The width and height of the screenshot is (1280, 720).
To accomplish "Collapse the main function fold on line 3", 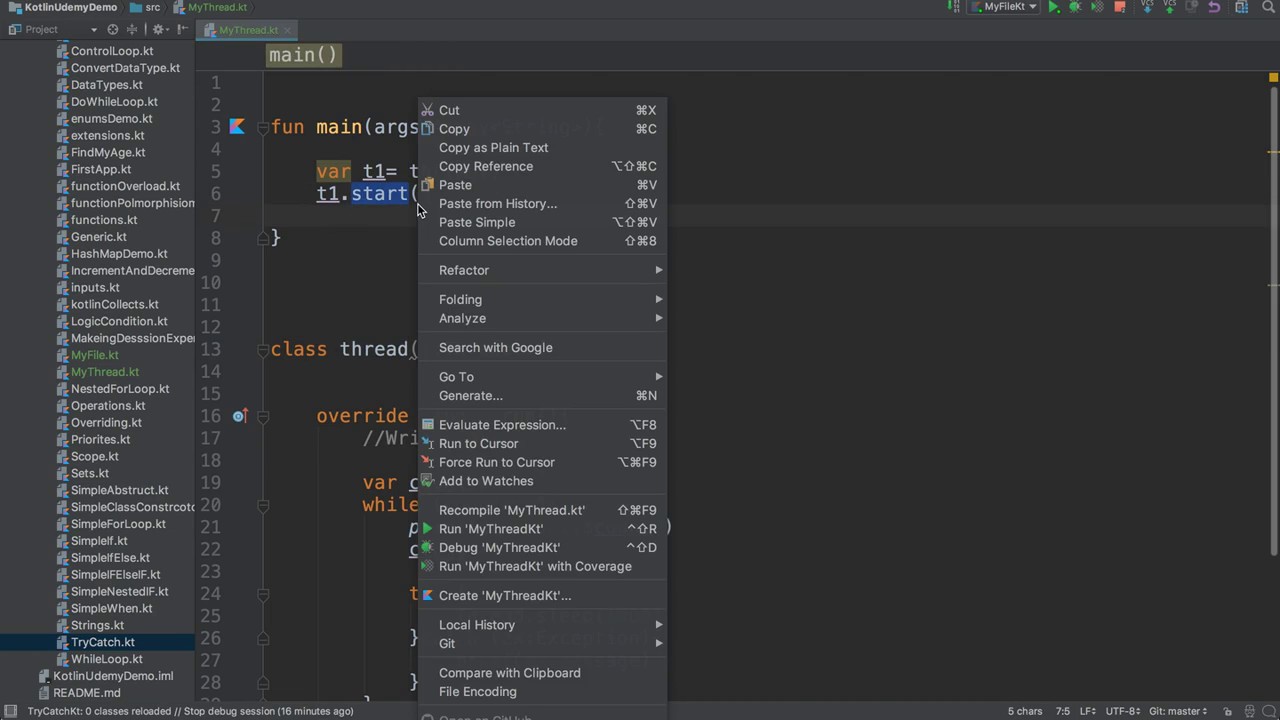I will (263, 127).
